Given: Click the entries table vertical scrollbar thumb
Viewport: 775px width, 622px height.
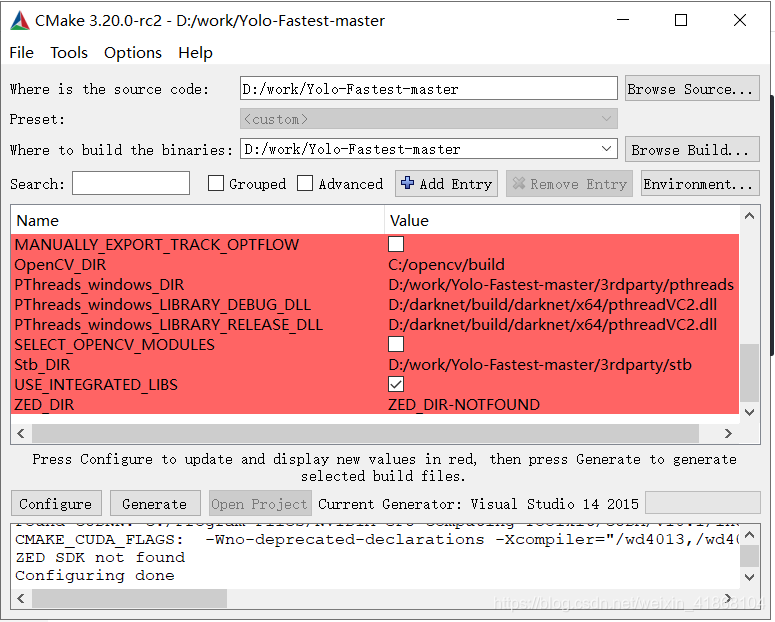Looking at the screenshot, I should pos(749,373).
